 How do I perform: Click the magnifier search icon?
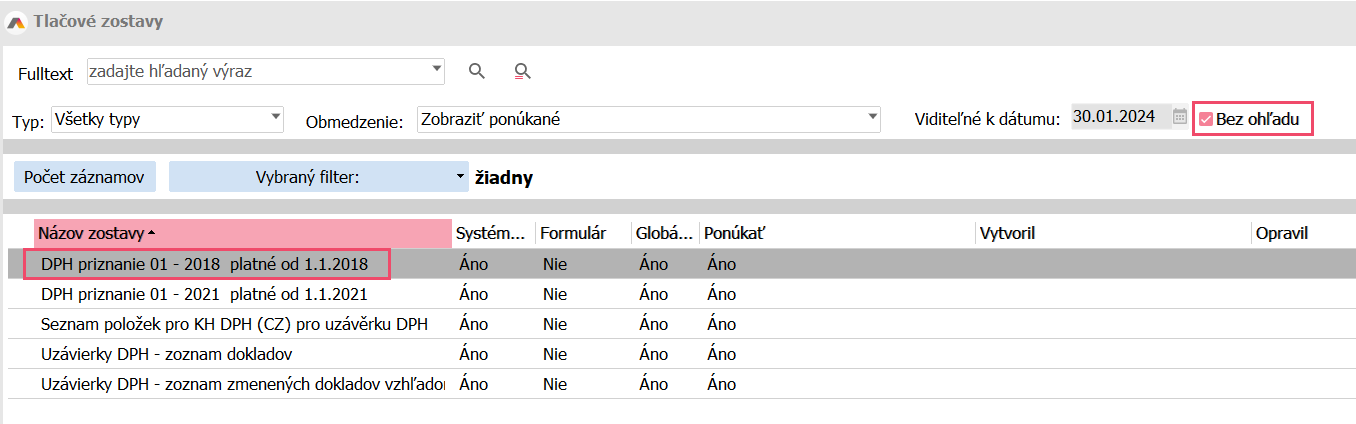click(x=477, y=71)
